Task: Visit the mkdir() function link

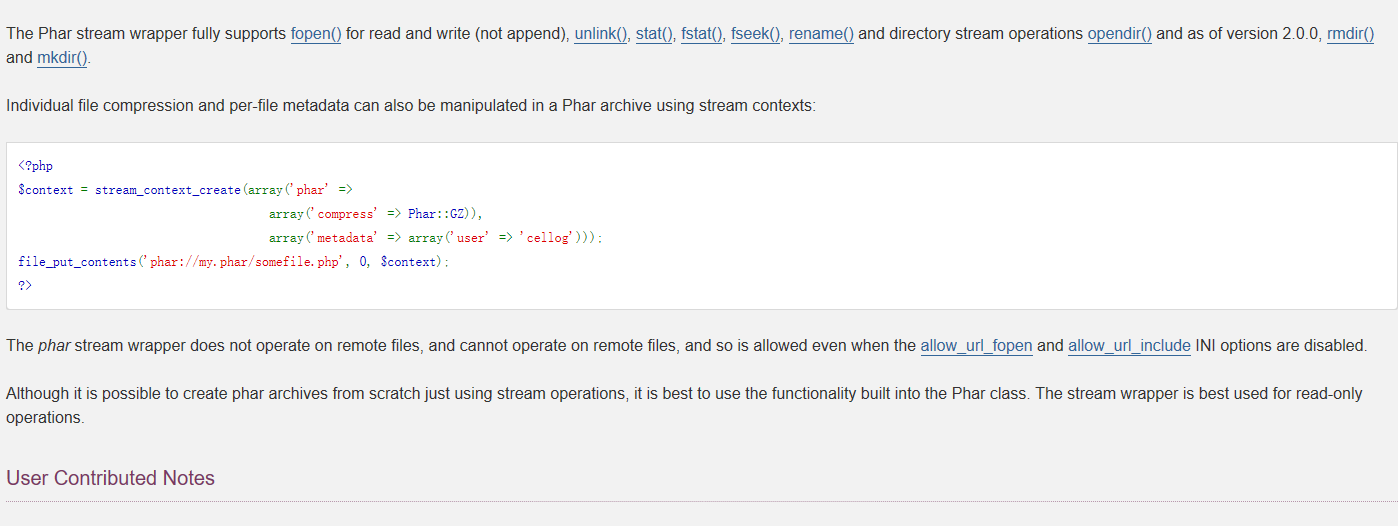Action: tap(63, 58)
